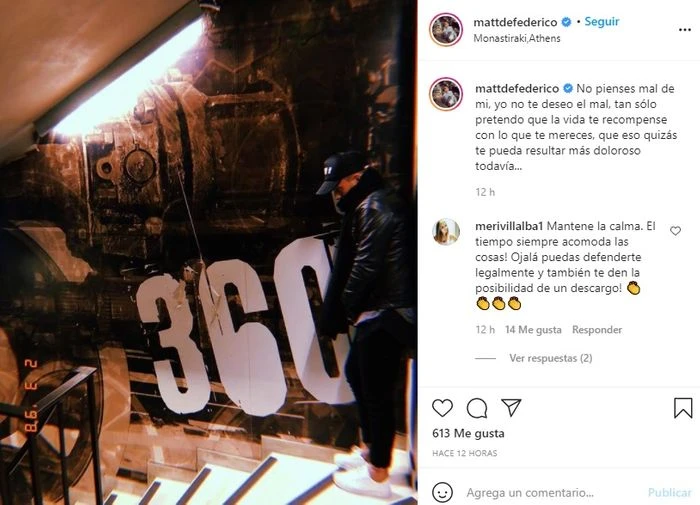Image resolution: width=700 pixels, height=505 pixels.
Task: Open the Monastiraki, Athens location link
Action: 517,38
